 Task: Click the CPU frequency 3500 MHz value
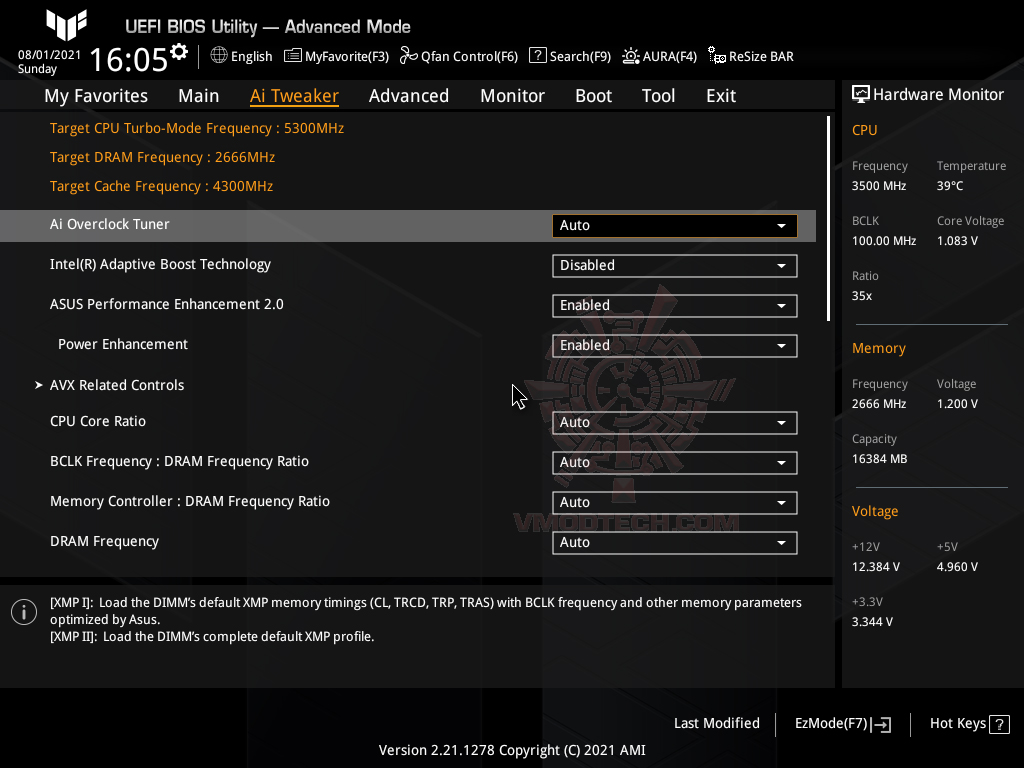[x=879, y=186]
